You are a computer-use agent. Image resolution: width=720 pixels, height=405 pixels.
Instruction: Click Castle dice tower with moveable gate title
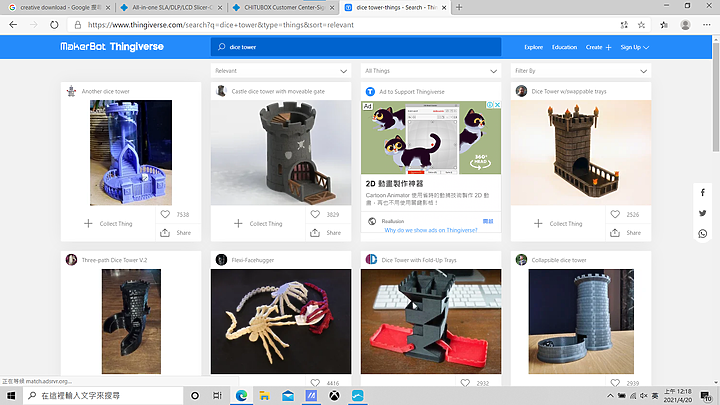278,91
